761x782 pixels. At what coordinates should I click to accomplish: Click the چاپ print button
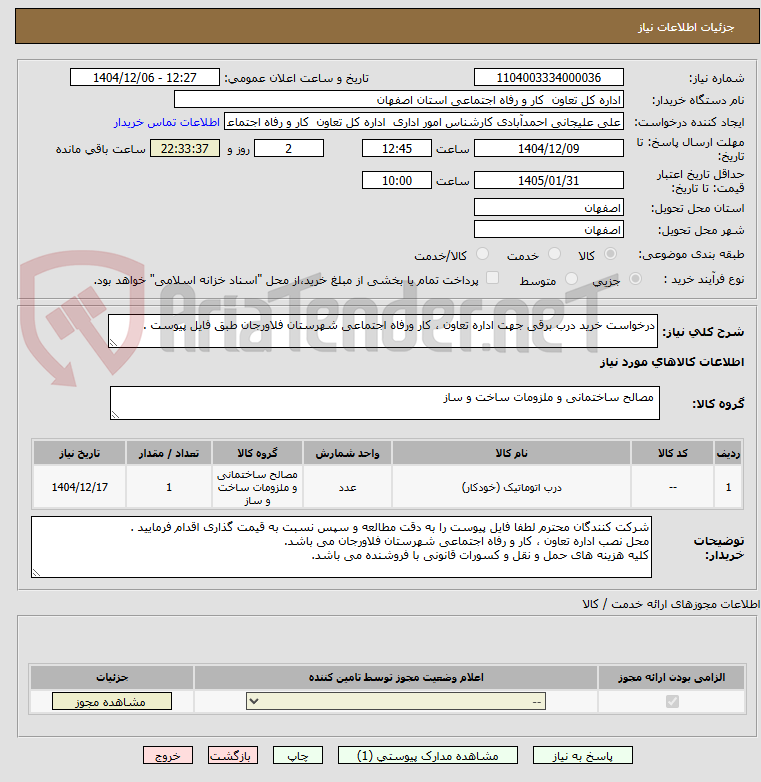tap(298, 756)
